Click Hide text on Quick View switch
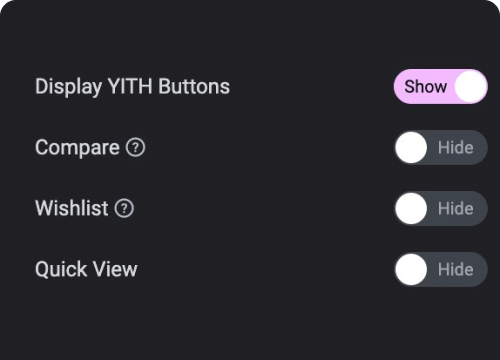Screen dimensions: 500x360 click(456, 269)
